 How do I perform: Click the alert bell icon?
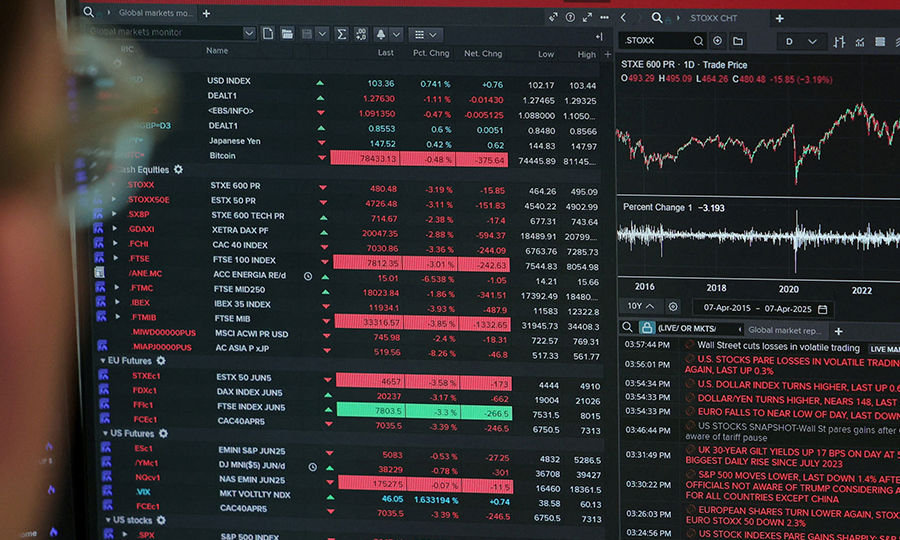point(381,34)
